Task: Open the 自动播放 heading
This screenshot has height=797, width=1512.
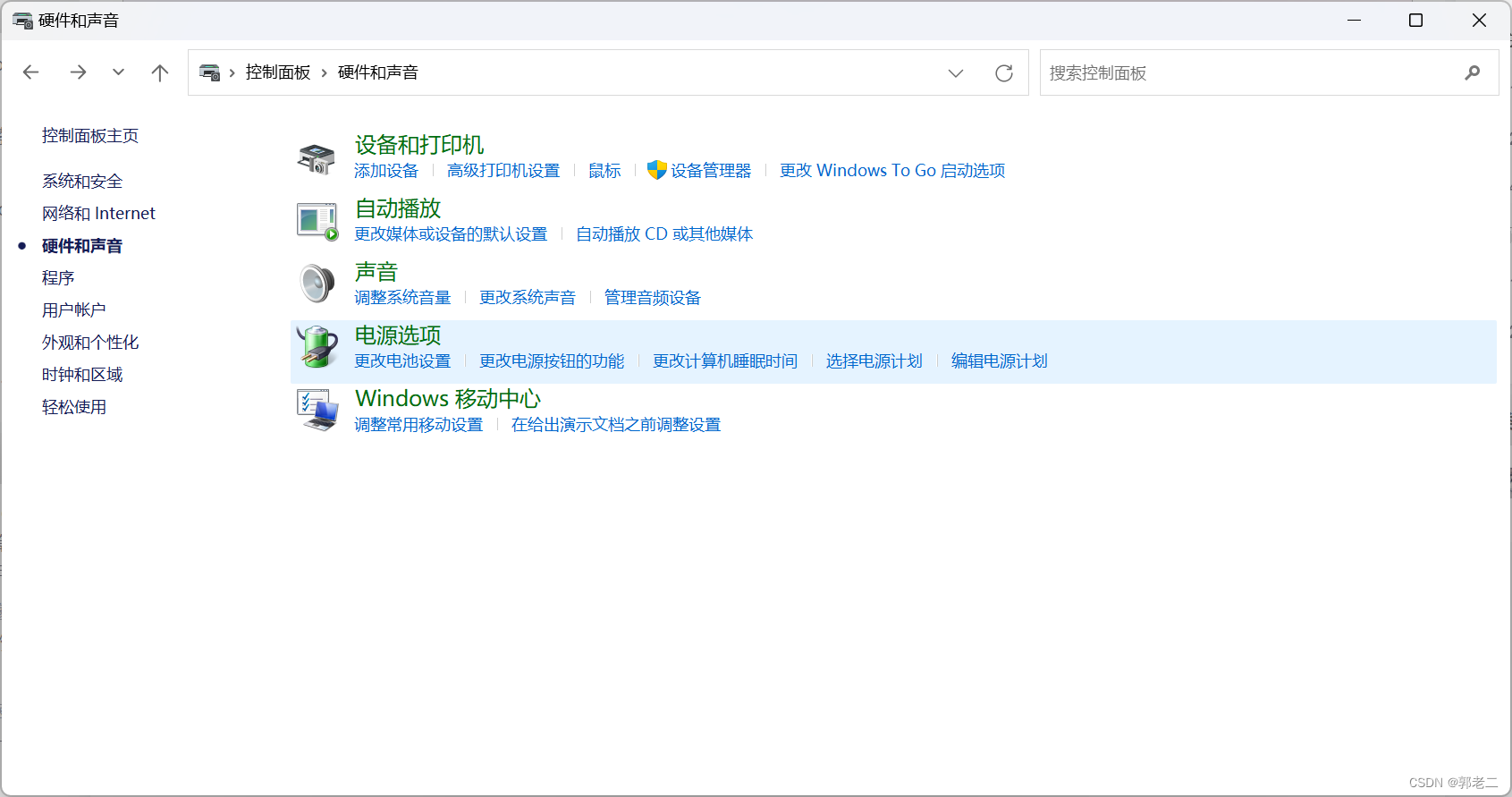Action: point(398,208)
